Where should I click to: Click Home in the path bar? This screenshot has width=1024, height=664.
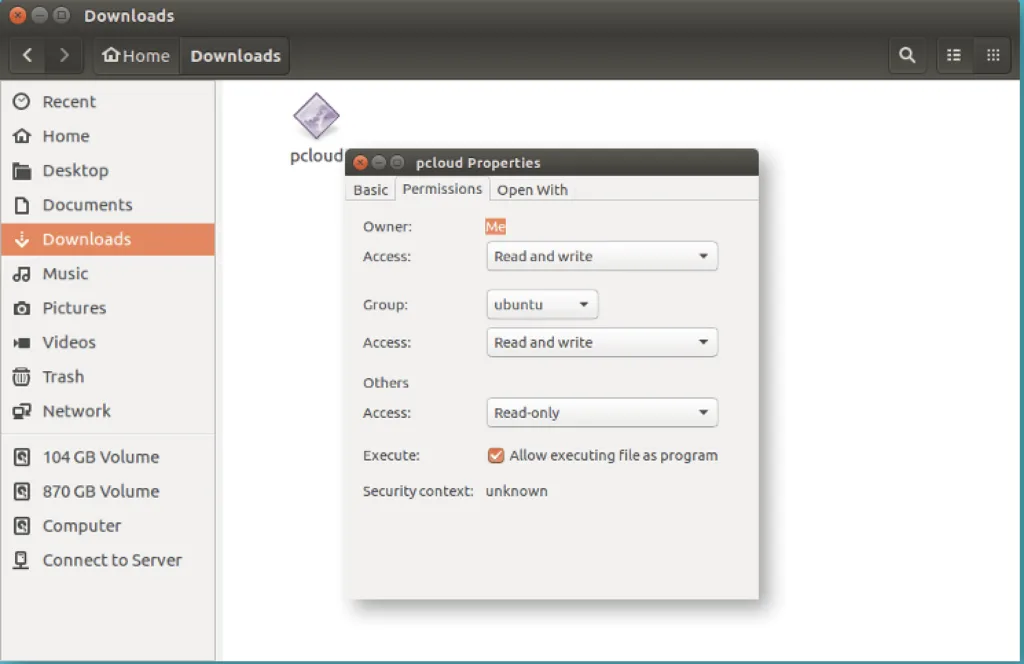137,56
